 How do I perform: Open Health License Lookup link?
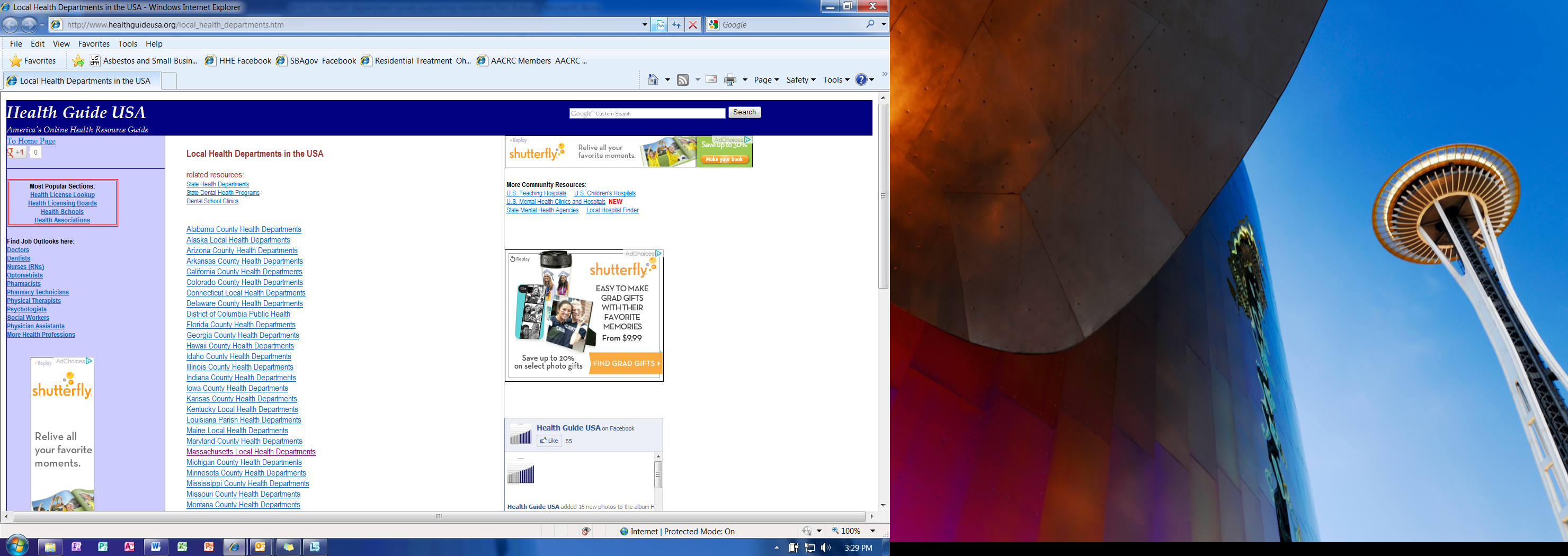[62, 195]
